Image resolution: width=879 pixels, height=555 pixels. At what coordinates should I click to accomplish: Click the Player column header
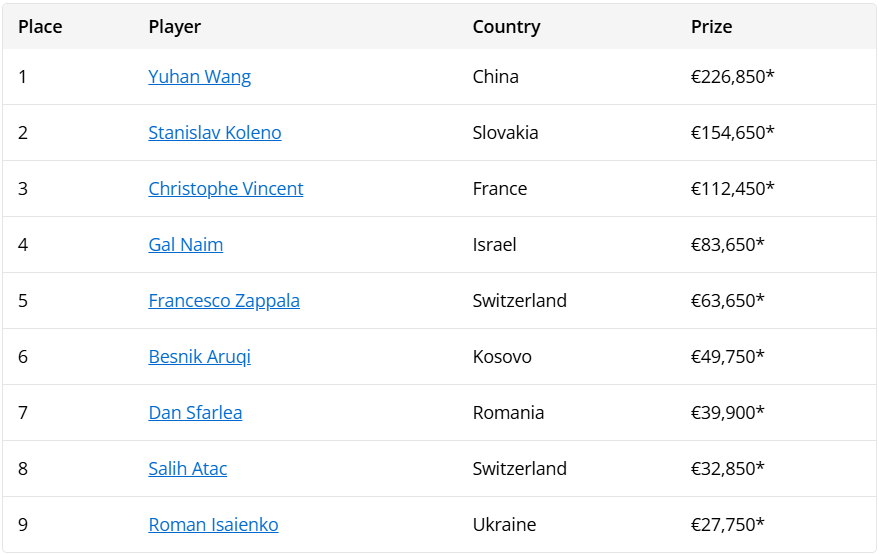click(174, 27)
